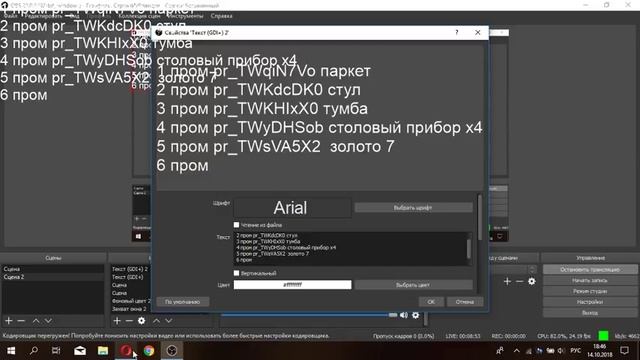640x360 pixels.
Task: Confirm dialog with OK button
Action: [431, 302]
